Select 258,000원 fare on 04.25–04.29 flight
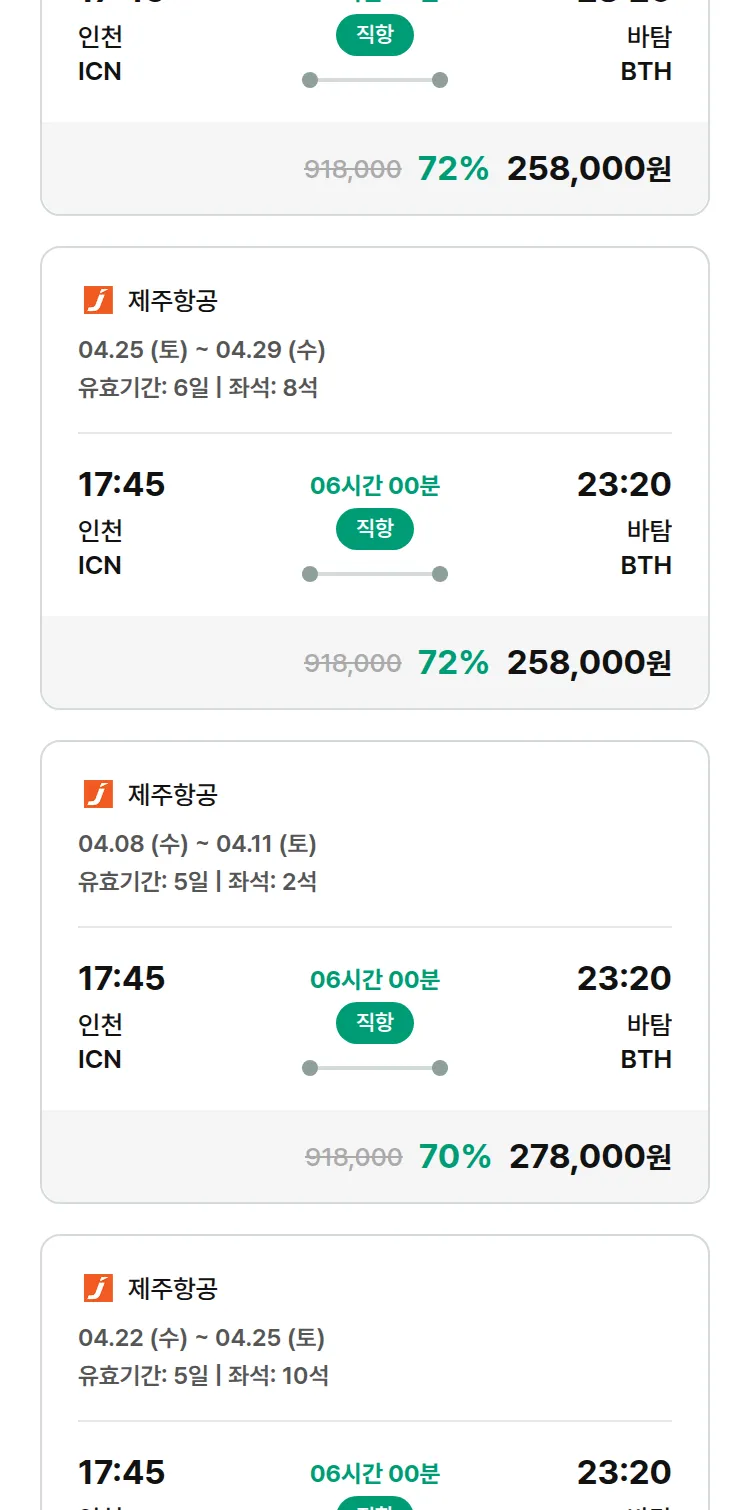The image size is (750, 1510). pyautogui.click(x=589, y=663)
